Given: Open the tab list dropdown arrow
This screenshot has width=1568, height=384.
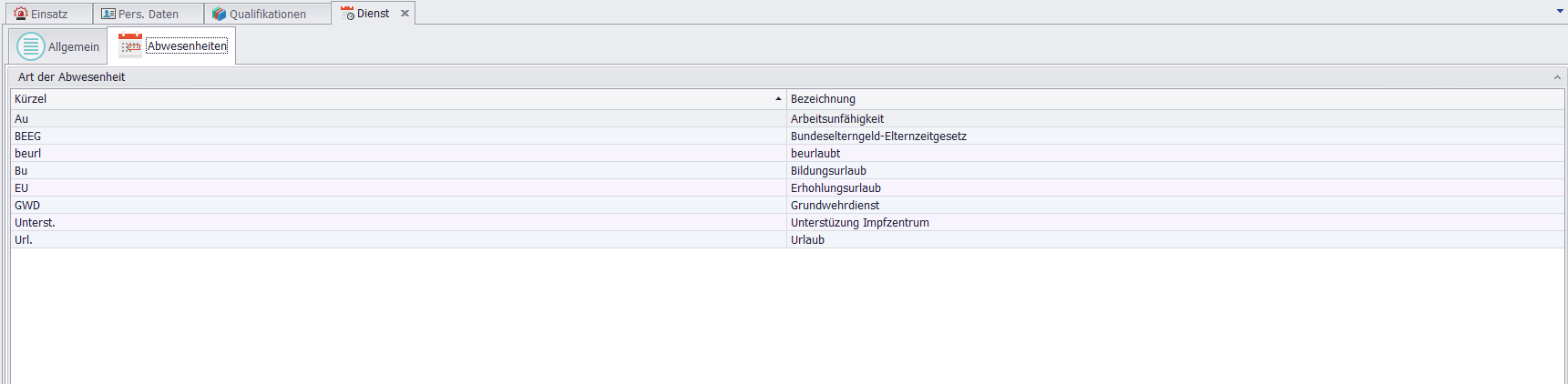Looking at the screenshot, I should click(x=1560, y=11).
